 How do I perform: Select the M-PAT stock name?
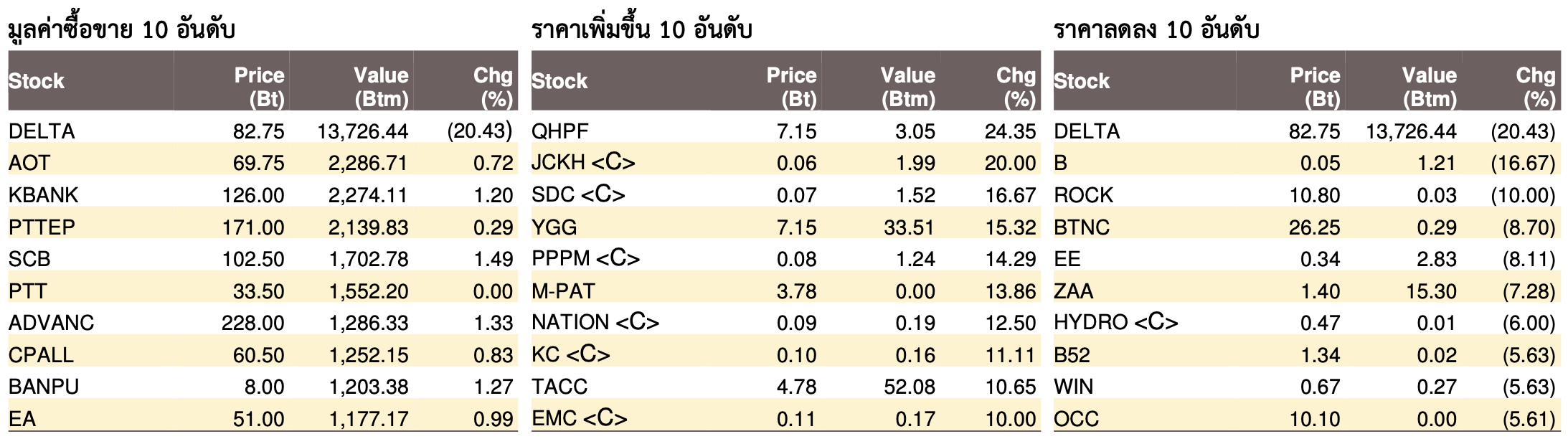tap(563, 291)
